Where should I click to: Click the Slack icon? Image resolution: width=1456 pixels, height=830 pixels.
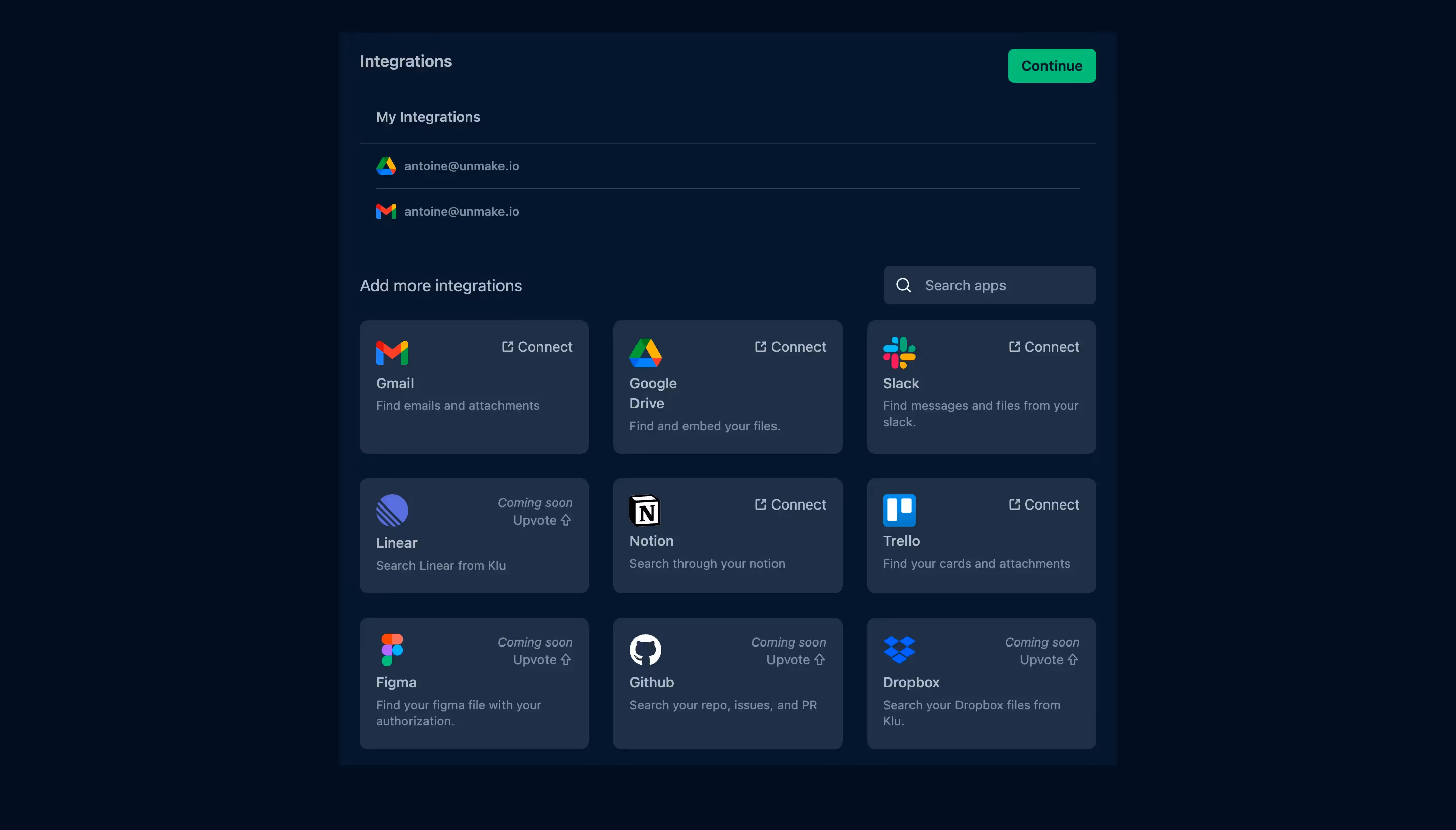[898, 353]
